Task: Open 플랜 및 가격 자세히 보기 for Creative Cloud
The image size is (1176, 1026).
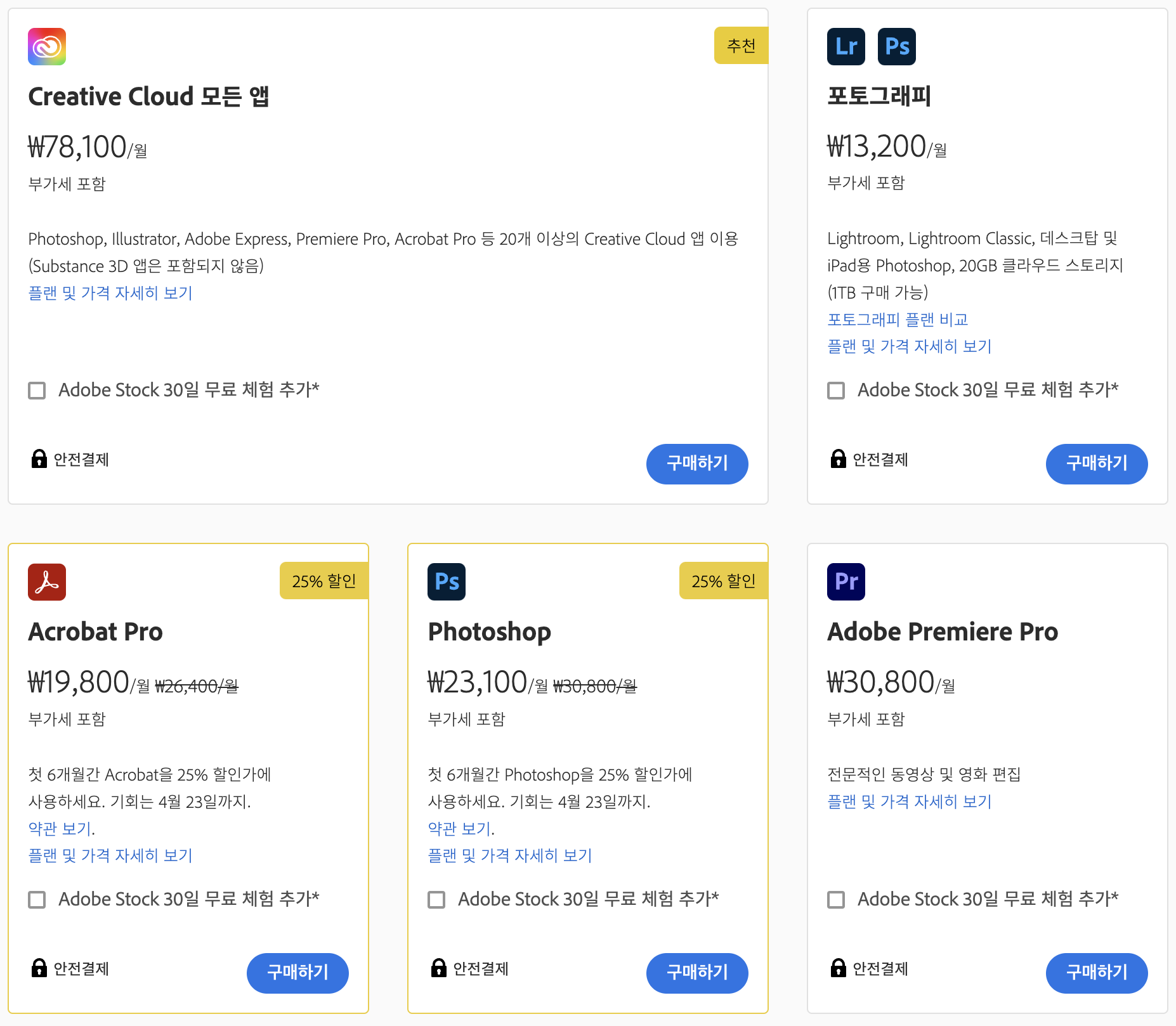Action: 110,293
